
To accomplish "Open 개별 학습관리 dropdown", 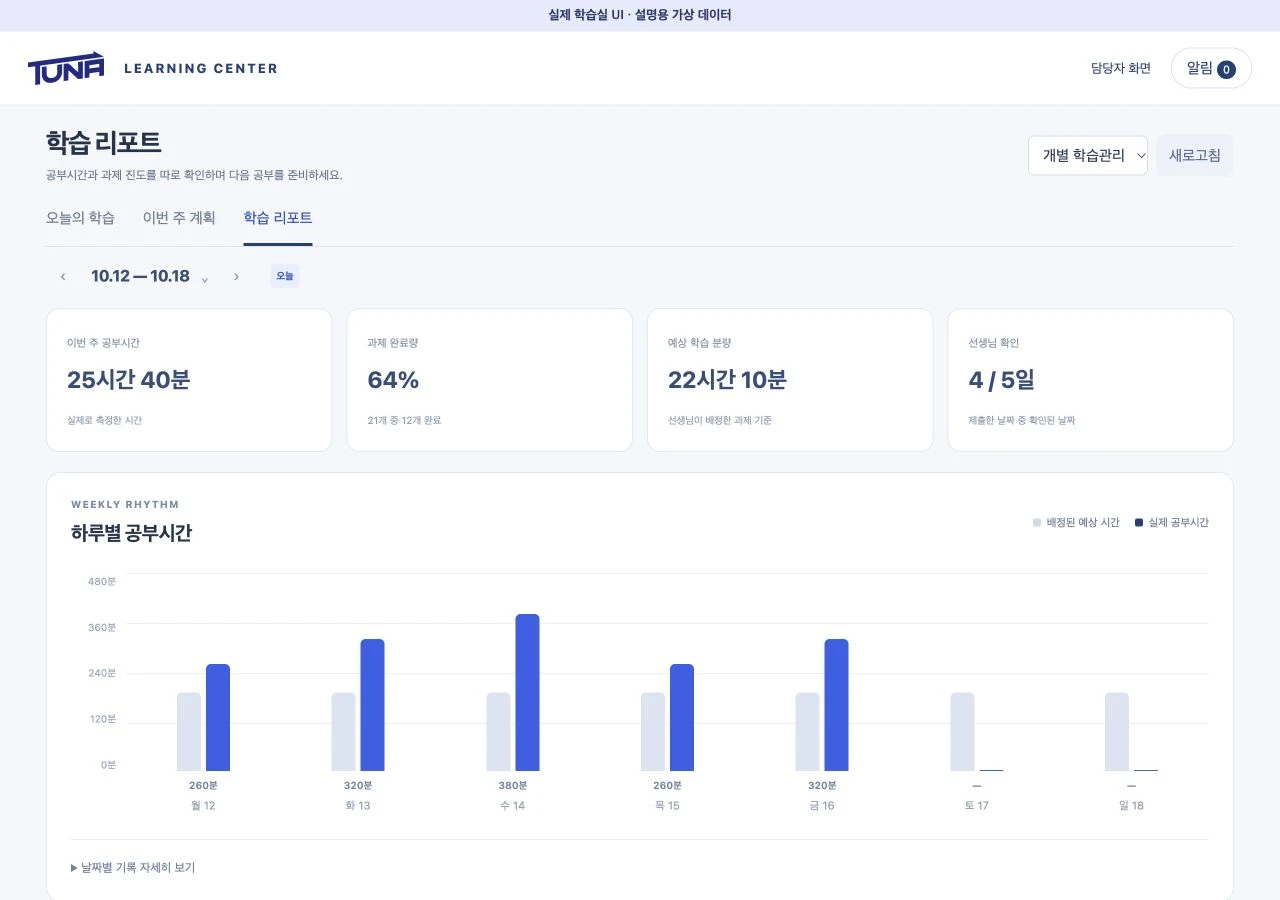I will pyautogui.click(x=1088, y=155).
